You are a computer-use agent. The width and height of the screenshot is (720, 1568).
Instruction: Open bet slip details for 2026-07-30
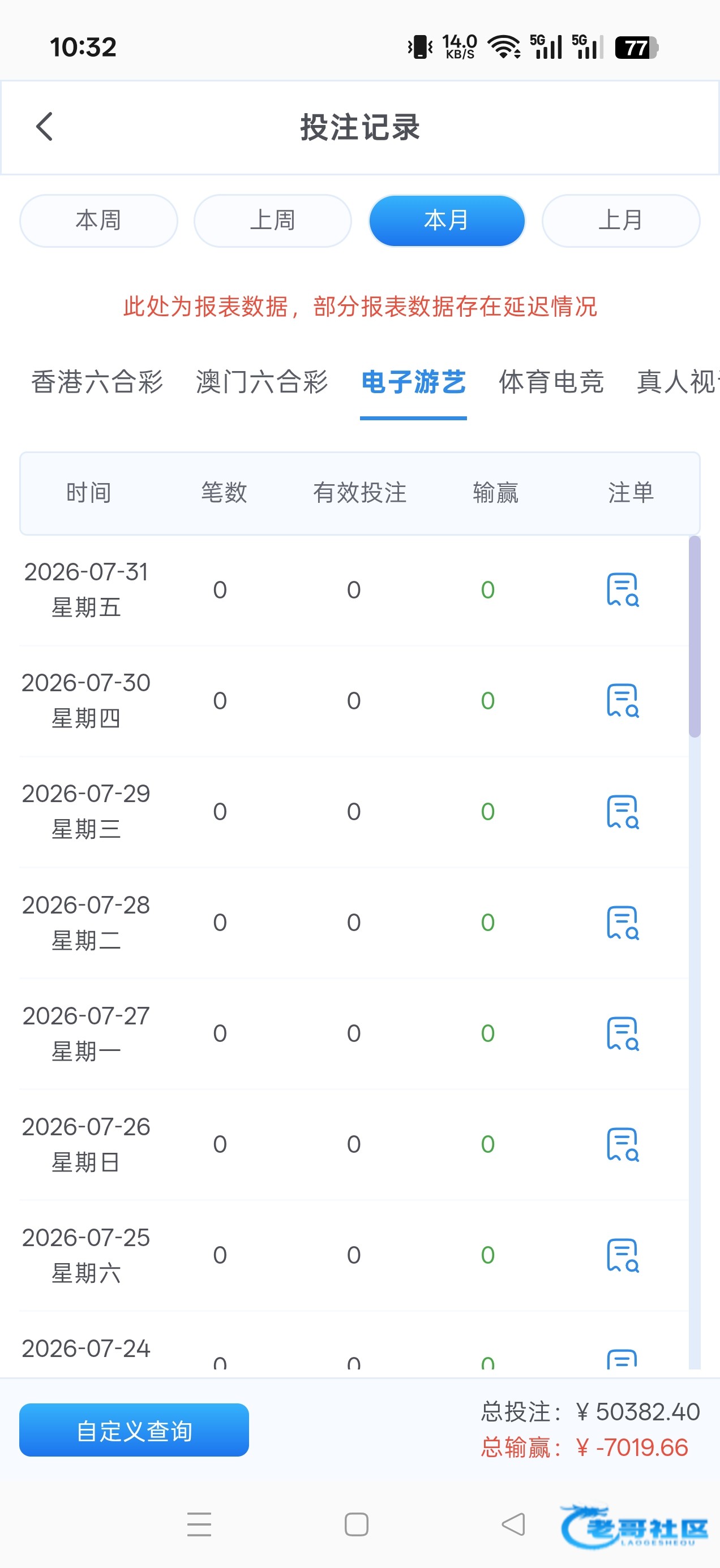click(x=623, y=701)
